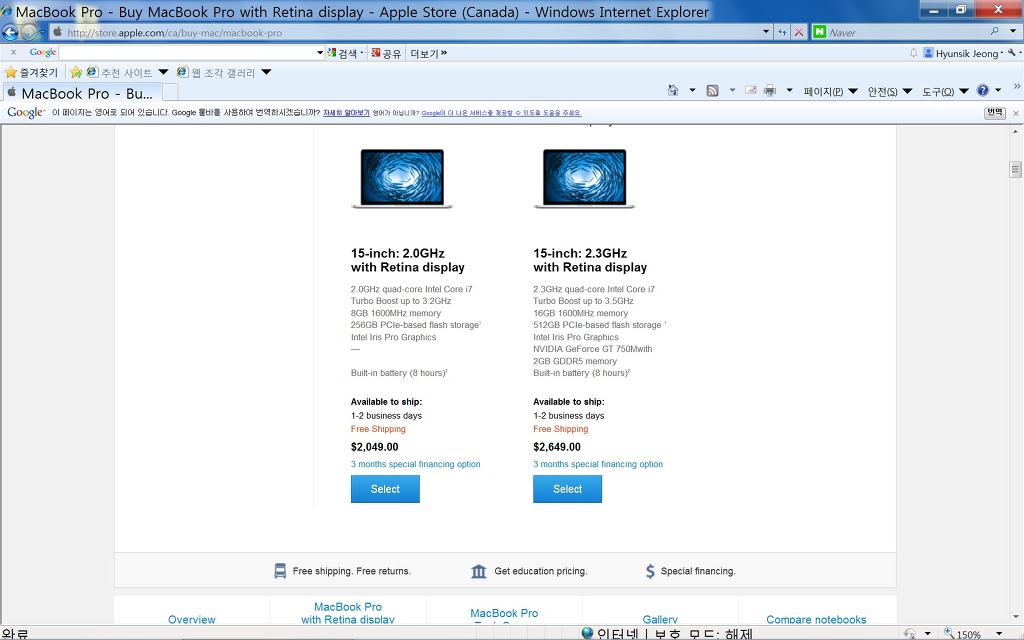Open the 웹 조각 갤러리 web slice link
The image size is (1024, 640).
(x=216, y=72)
